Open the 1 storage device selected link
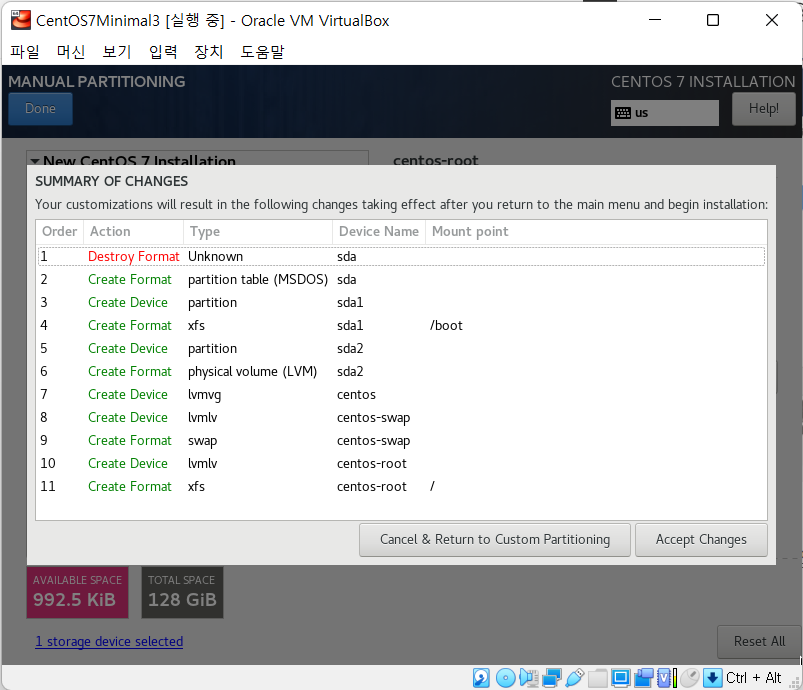 click(109, 641)
